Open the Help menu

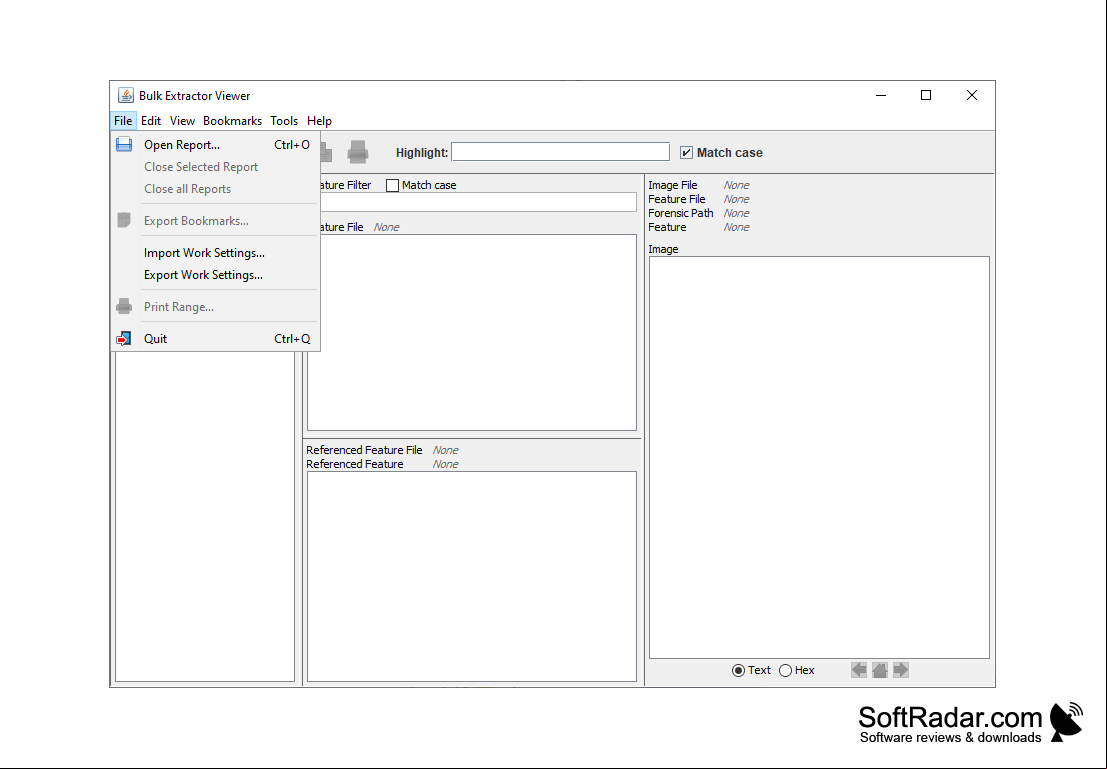[x=319, y=121]
